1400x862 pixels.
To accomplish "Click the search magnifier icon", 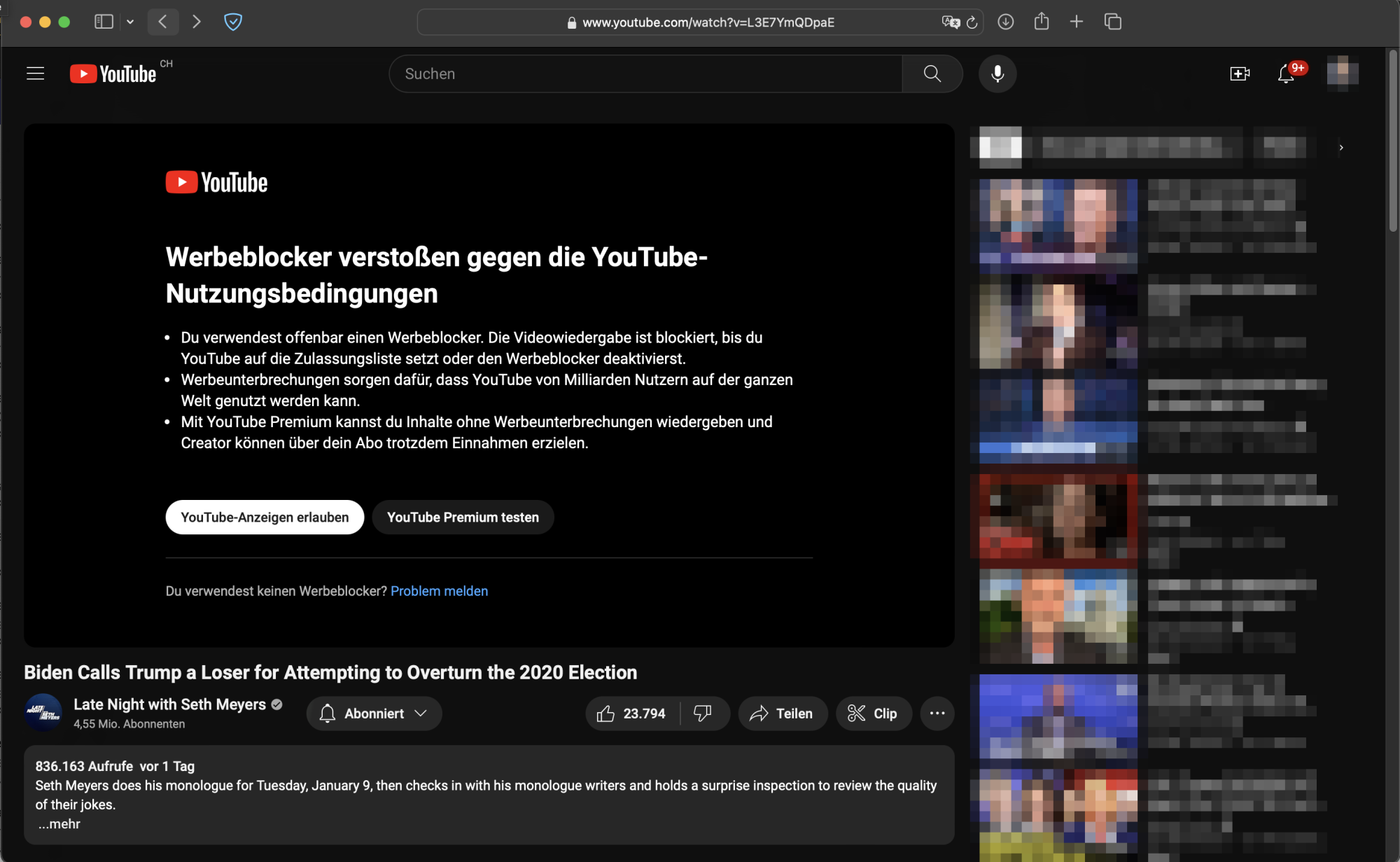I will coord(931,74).
